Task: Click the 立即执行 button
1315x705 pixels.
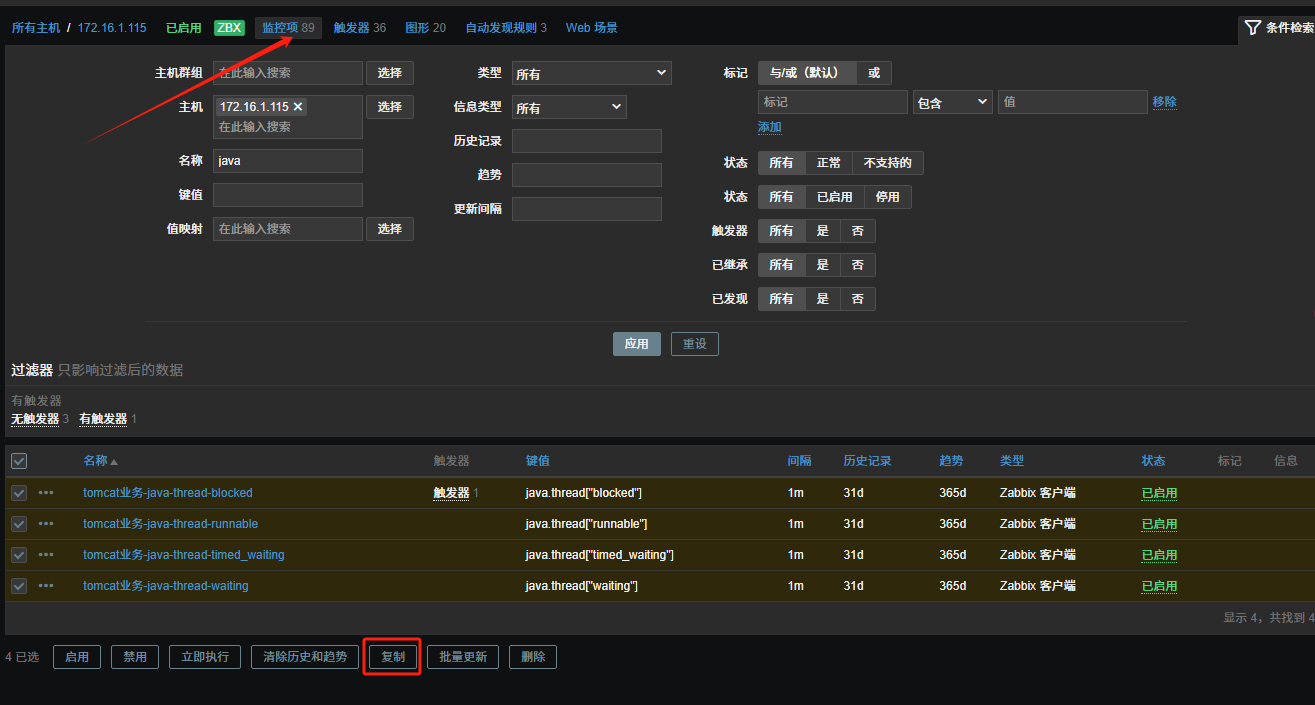Action: [205, 657]
